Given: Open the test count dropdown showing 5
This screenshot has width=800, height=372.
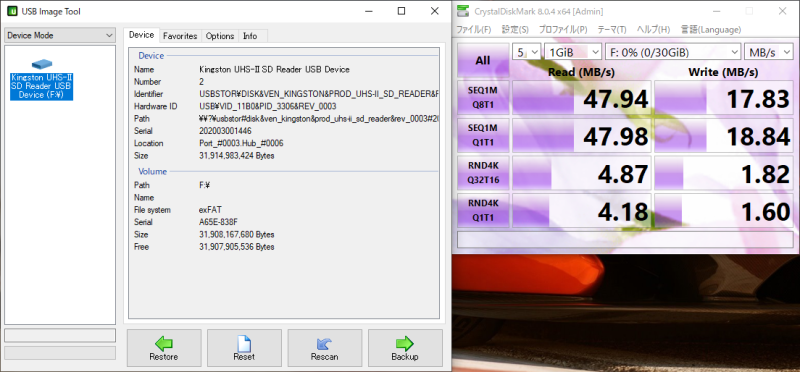Looking at the screenshot, I should [x=527, y=52].
